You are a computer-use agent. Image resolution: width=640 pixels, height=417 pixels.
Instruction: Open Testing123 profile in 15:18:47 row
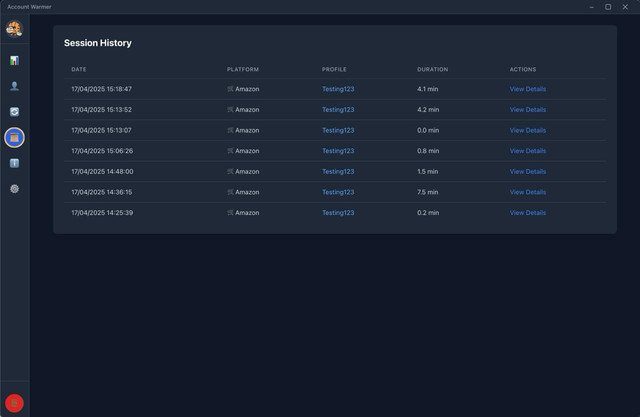(x=338, y=89)
